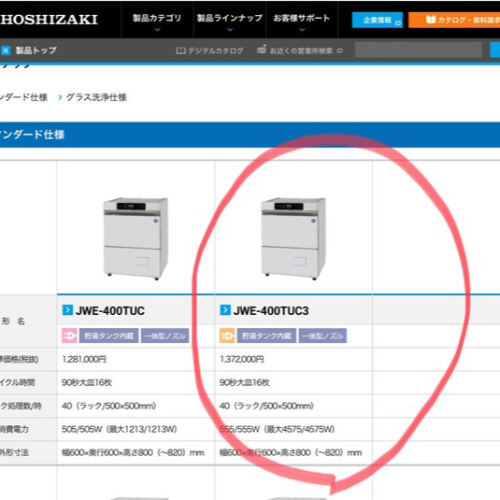This screenshot has height=500, width=500.
Task: Select 555/555W power consumption value
Action: point(277,429)
